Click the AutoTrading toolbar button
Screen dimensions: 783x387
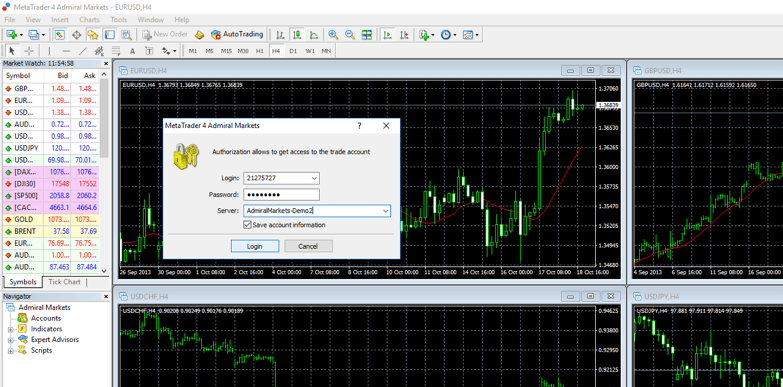coord(237,34)
